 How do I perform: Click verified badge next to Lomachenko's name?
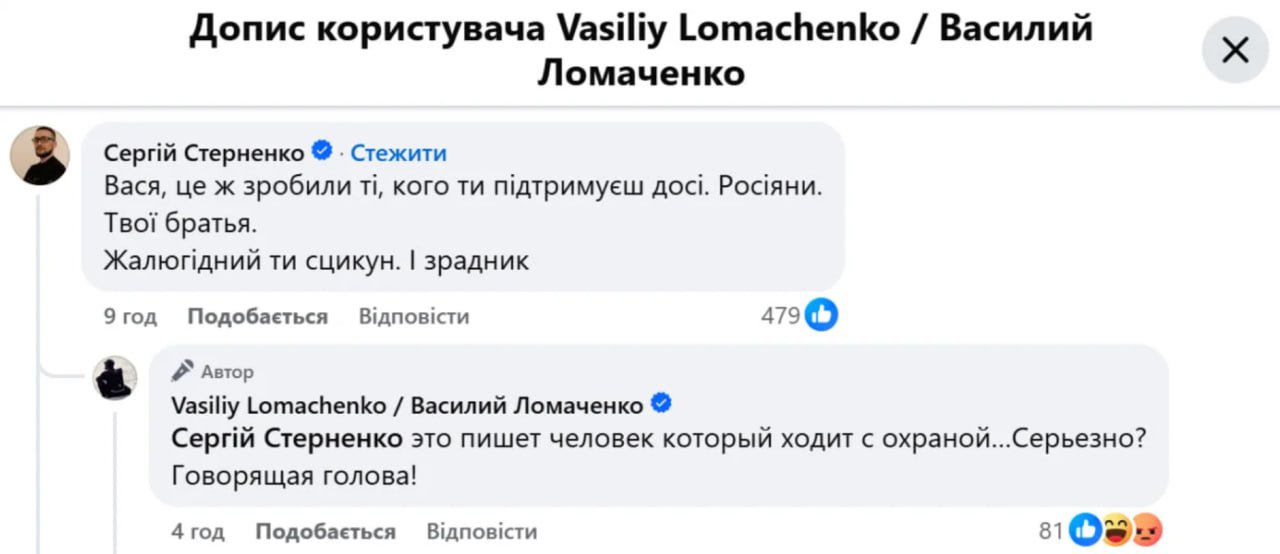661,404
